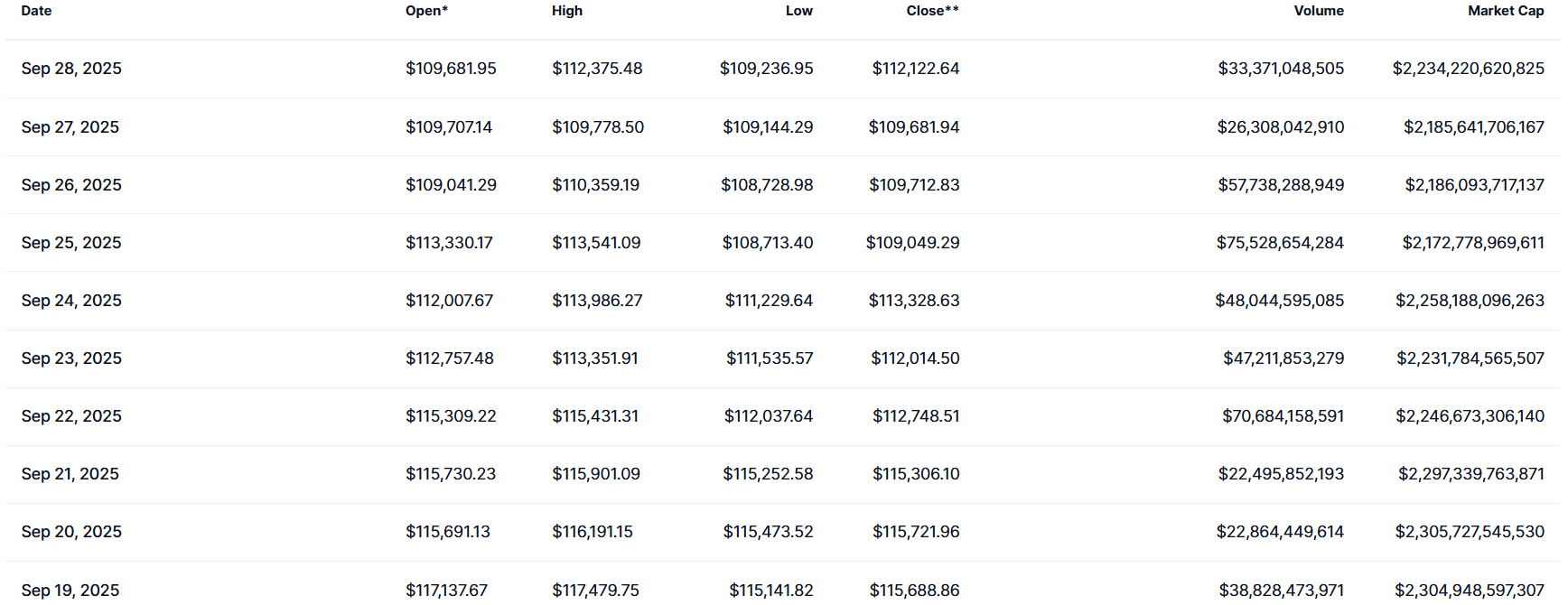Click Sep 26 open price $109,041.29
The height and width of the screenshot is (605, 1568).
[451, 185]
